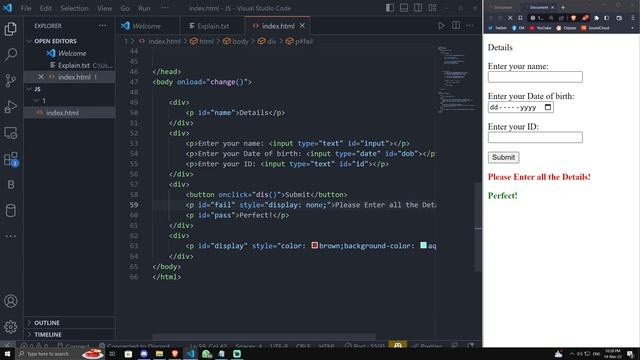This screenshot has width=640, height=360.
Task: Open the Source Control view
Action: coord(11,80)
